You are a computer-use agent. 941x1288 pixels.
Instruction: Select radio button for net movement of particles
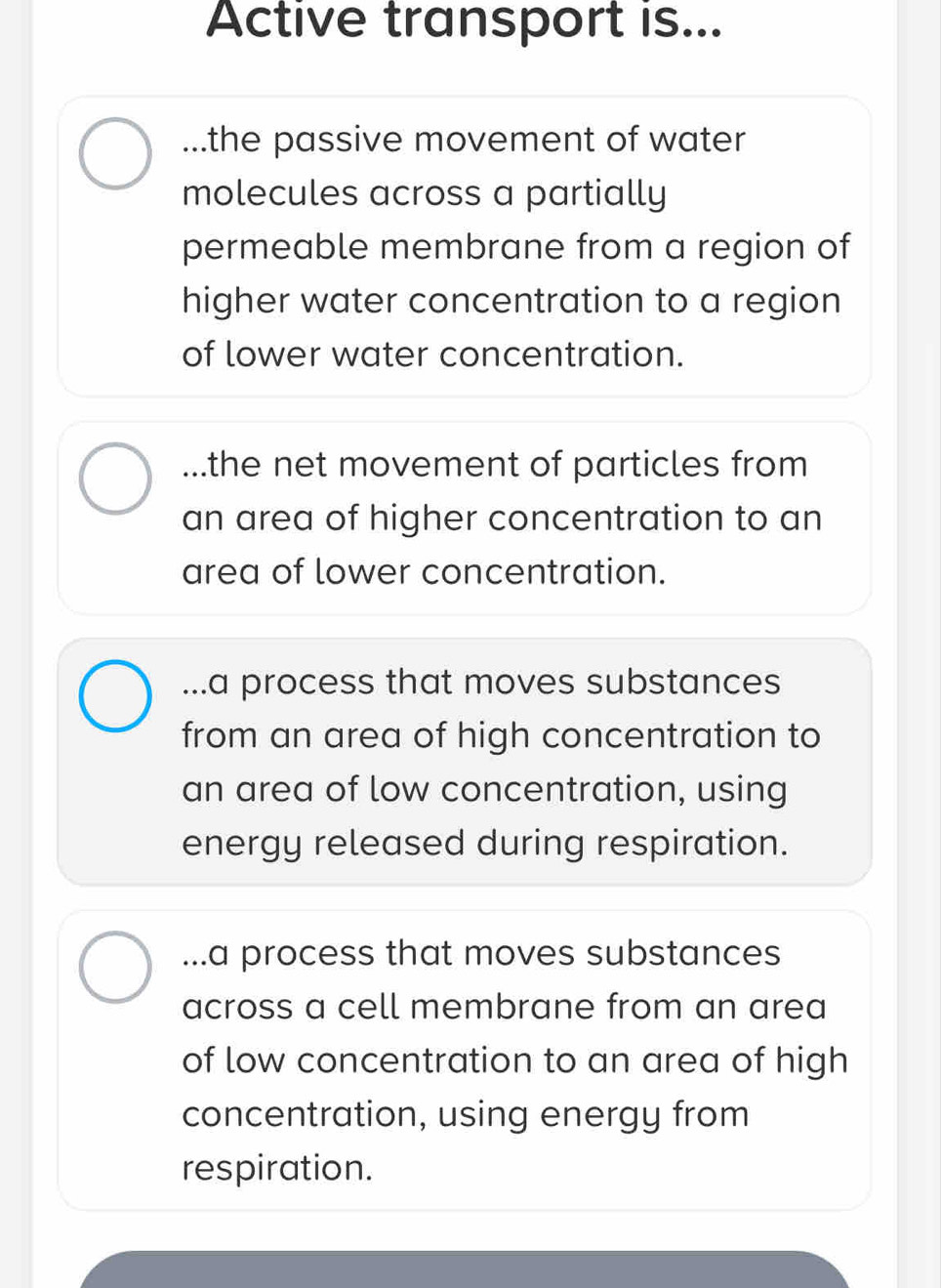tap(115, 478)
